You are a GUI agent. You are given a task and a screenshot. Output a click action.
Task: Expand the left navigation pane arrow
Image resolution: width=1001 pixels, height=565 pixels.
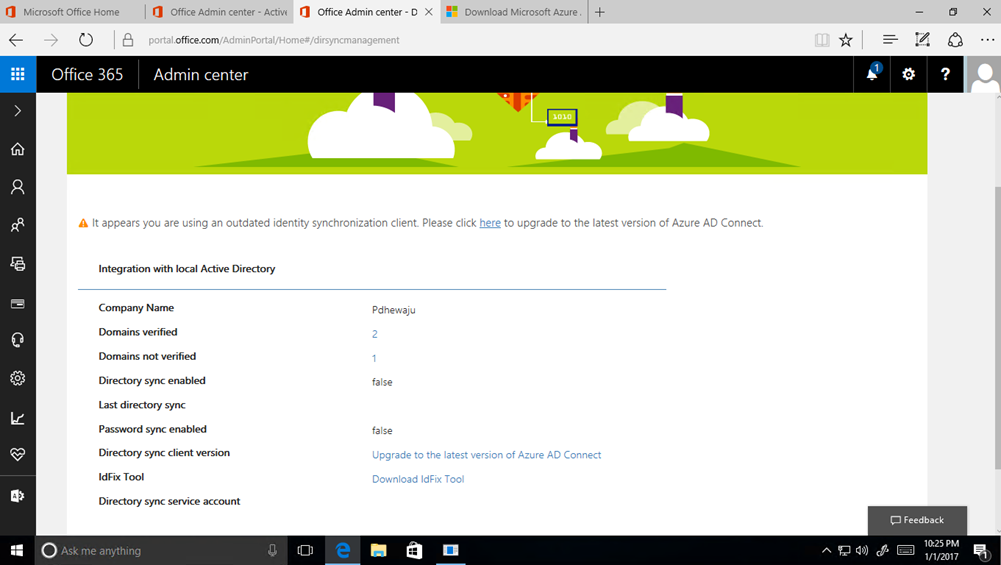pyautogui.click(x=18, y=111)
